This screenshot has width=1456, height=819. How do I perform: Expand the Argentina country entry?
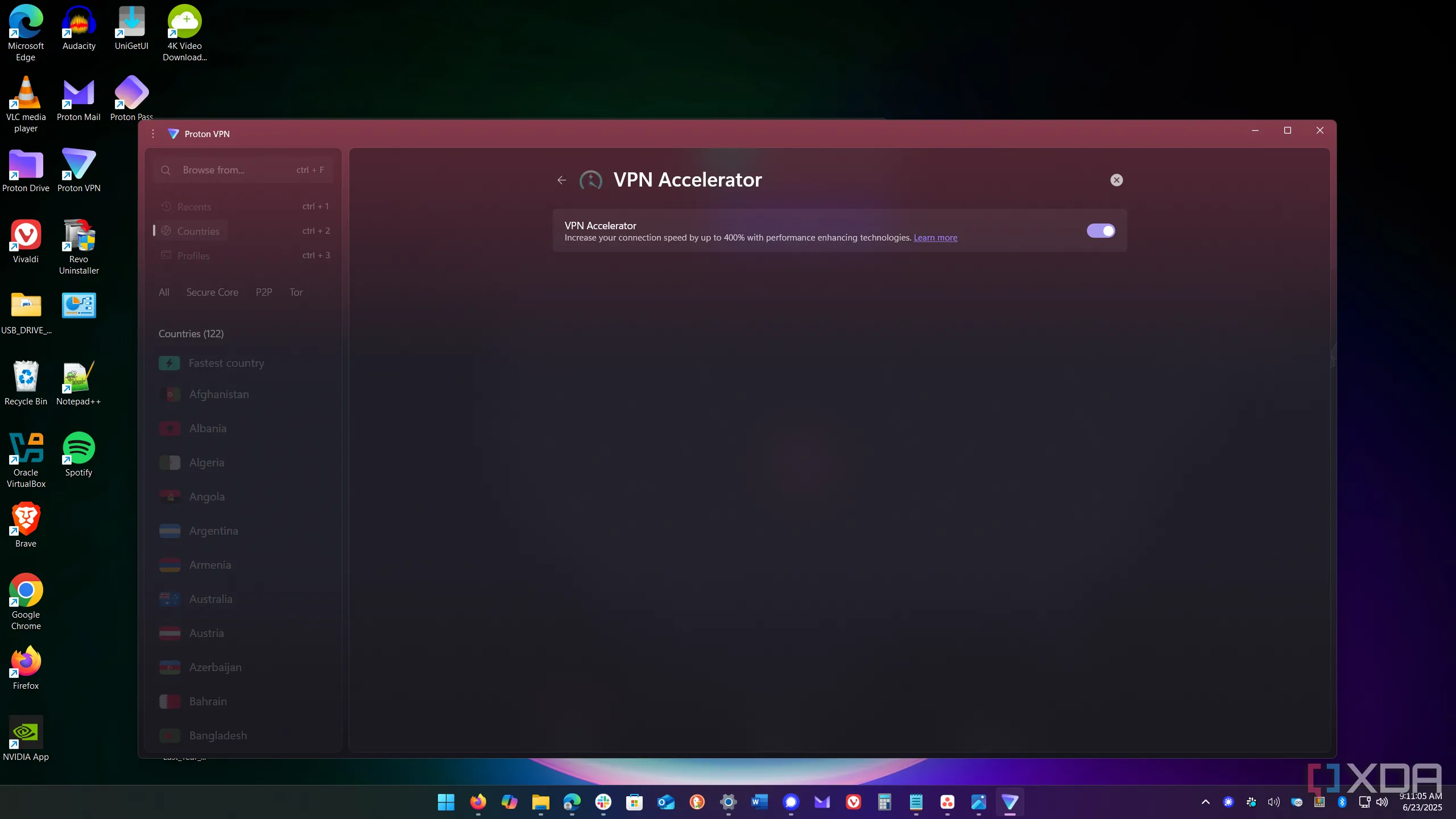(x=213, y=530)
